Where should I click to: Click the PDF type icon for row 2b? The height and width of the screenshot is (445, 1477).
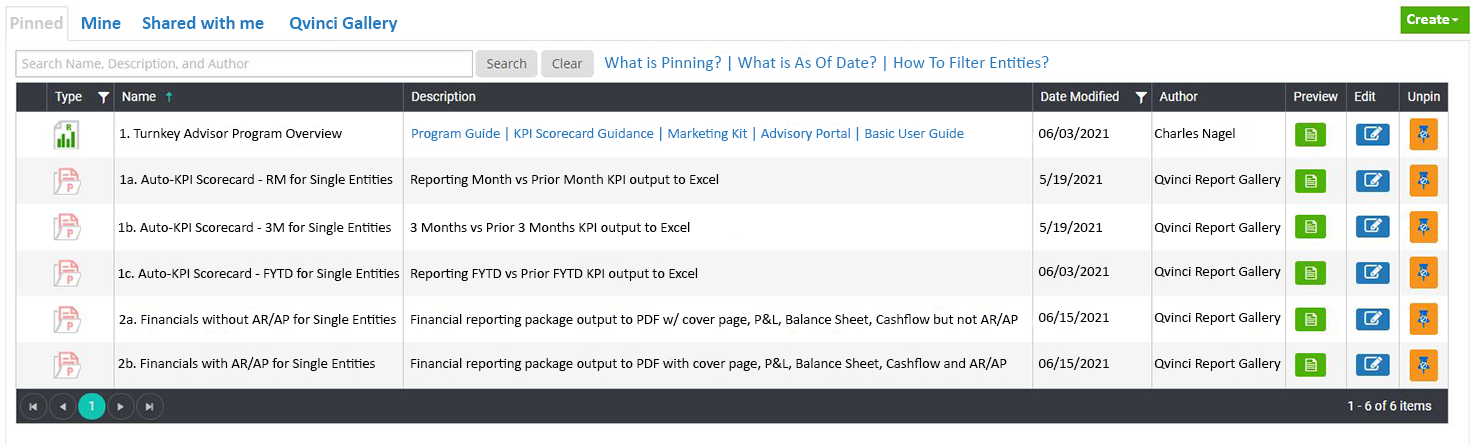click(66, 365)
